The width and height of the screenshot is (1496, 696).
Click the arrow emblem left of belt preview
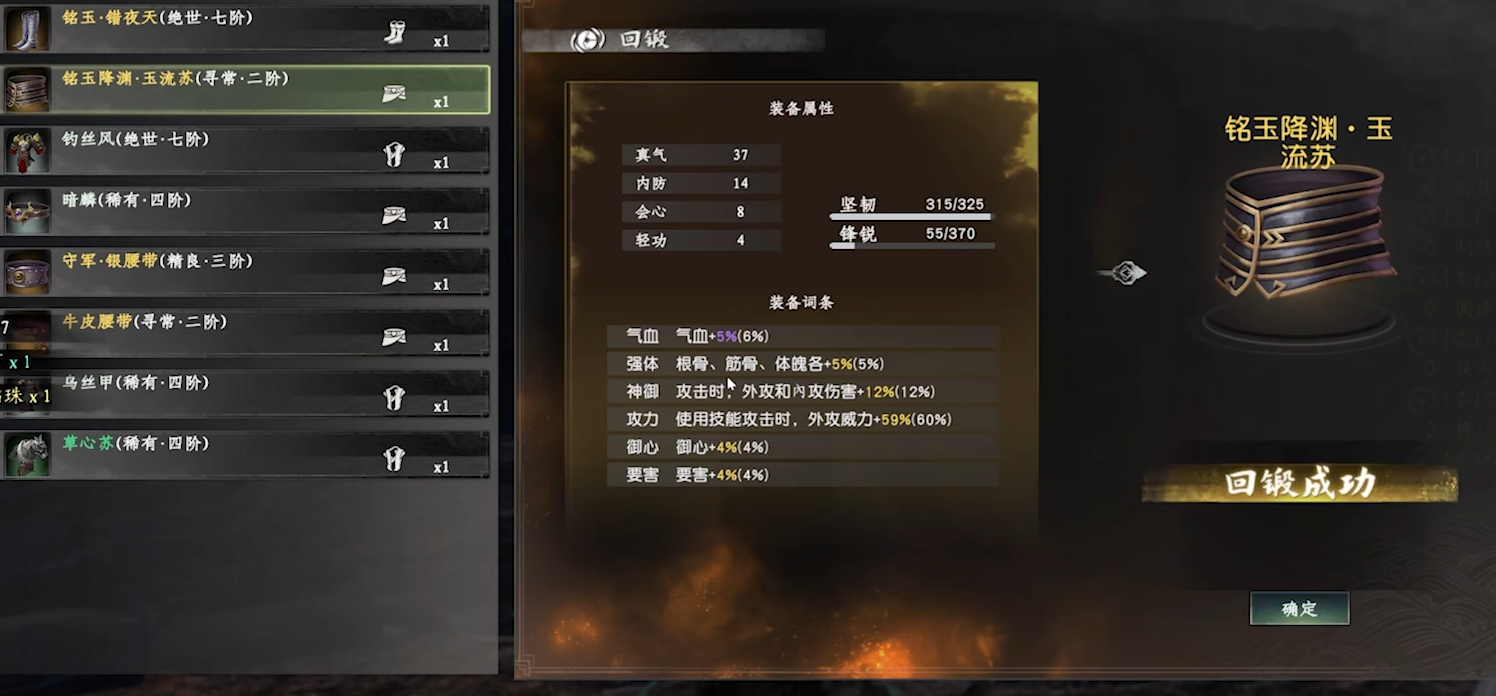(1121, 272)
